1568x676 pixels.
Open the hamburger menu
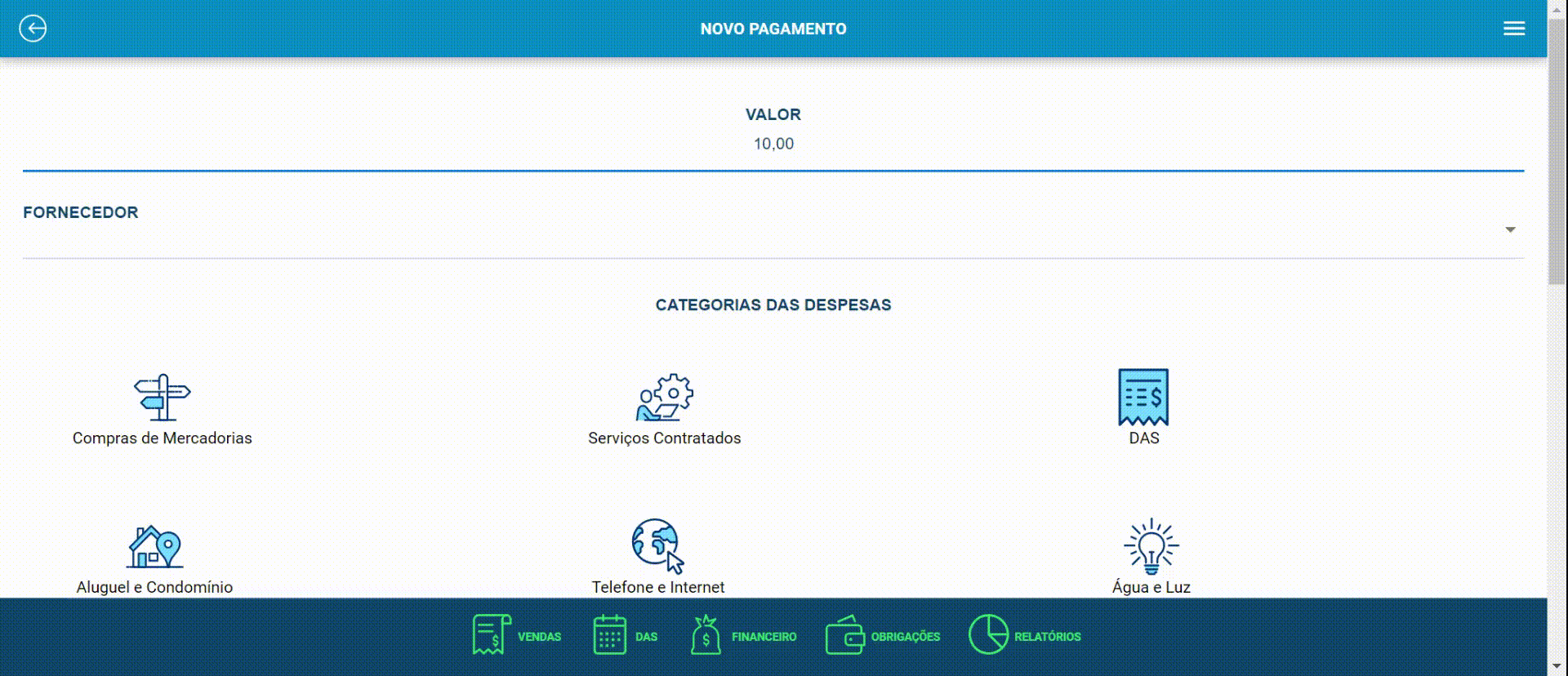tap(1513, 29)
